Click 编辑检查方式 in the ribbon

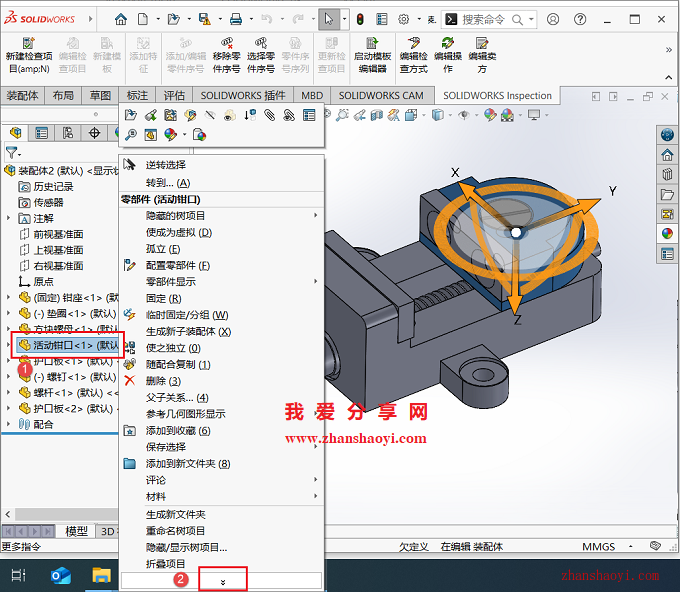pos(414,55)
